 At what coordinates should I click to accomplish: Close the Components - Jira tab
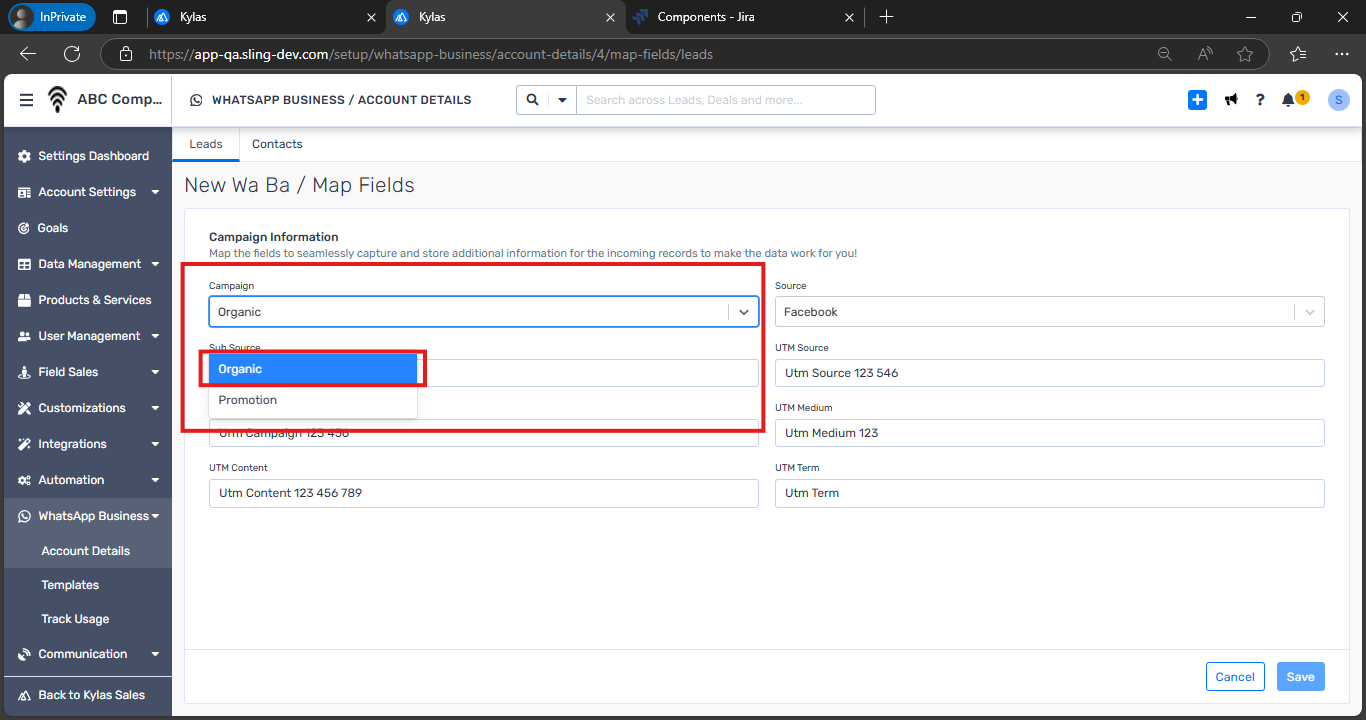(849, 17)
